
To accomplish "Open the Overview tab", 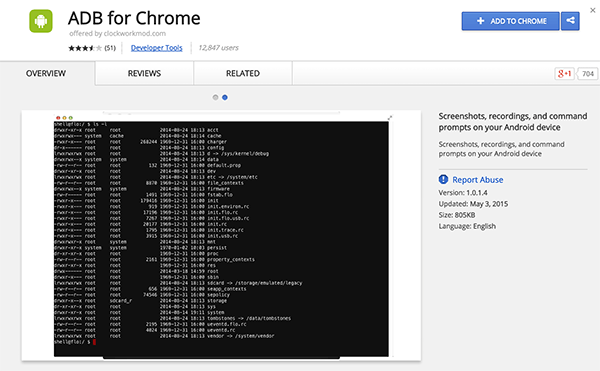I will 46,73.
